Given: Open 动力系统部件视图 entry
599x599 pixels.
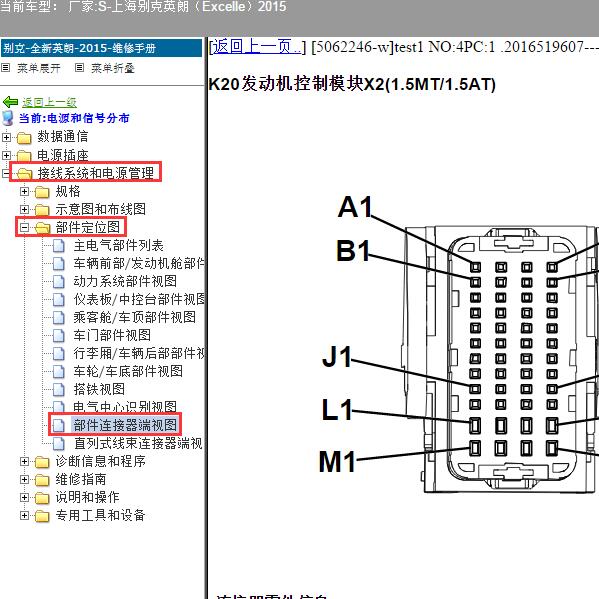Looking at the screenshot, I should click(x=125, y=282).
